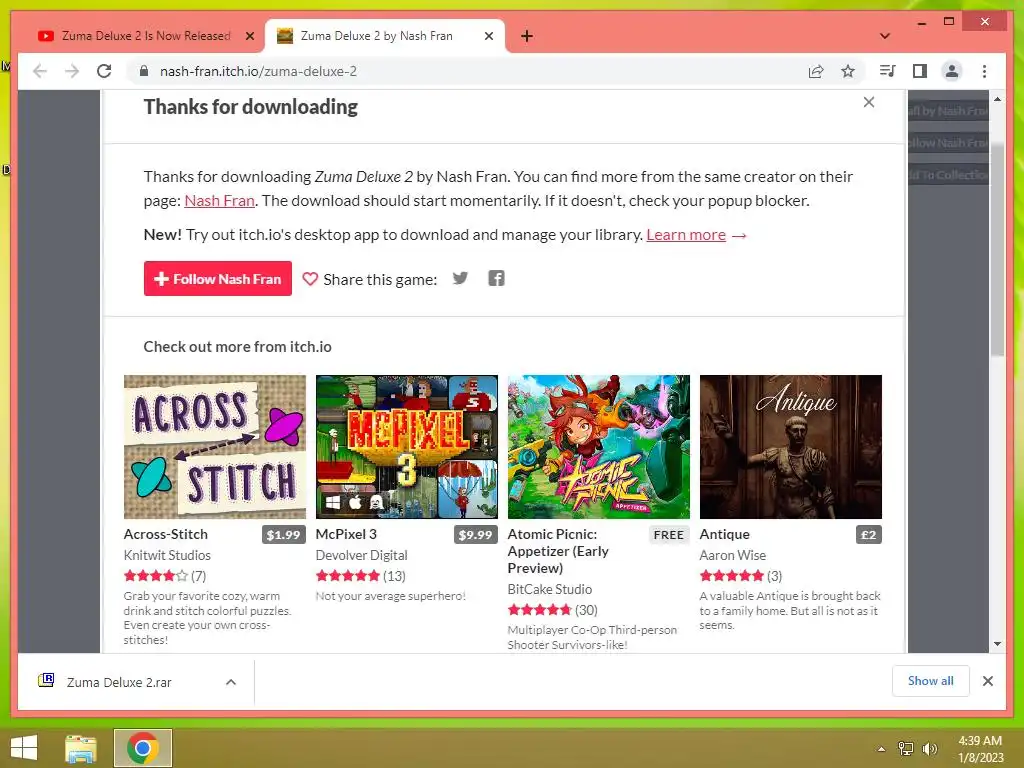
Task: Open the media control icon
Action: pyautogui.click(x=888, y=71)
